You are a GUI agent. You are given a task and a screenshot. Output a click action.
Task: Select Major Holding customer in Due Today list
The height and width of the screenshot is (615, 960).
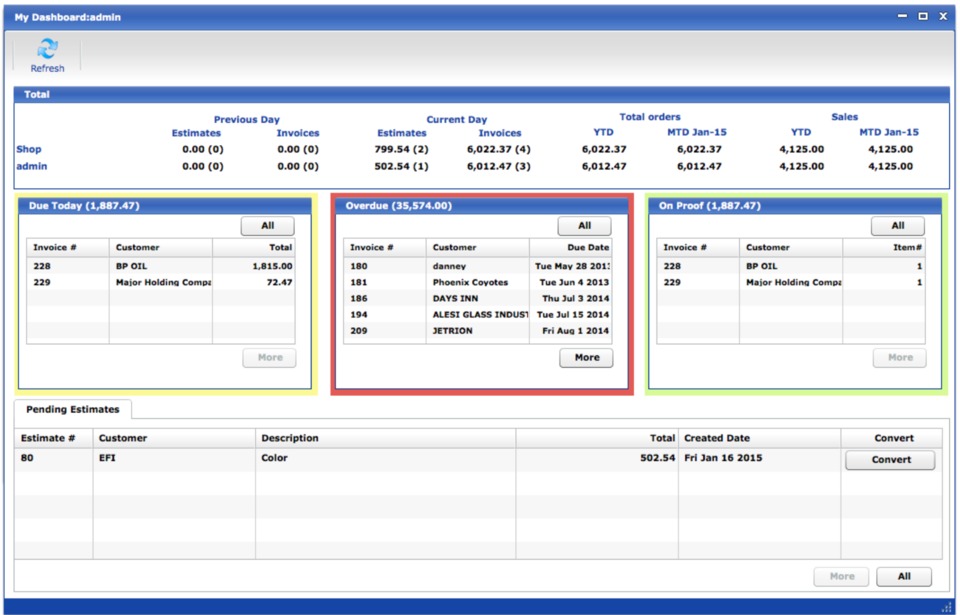coord(163,282)
